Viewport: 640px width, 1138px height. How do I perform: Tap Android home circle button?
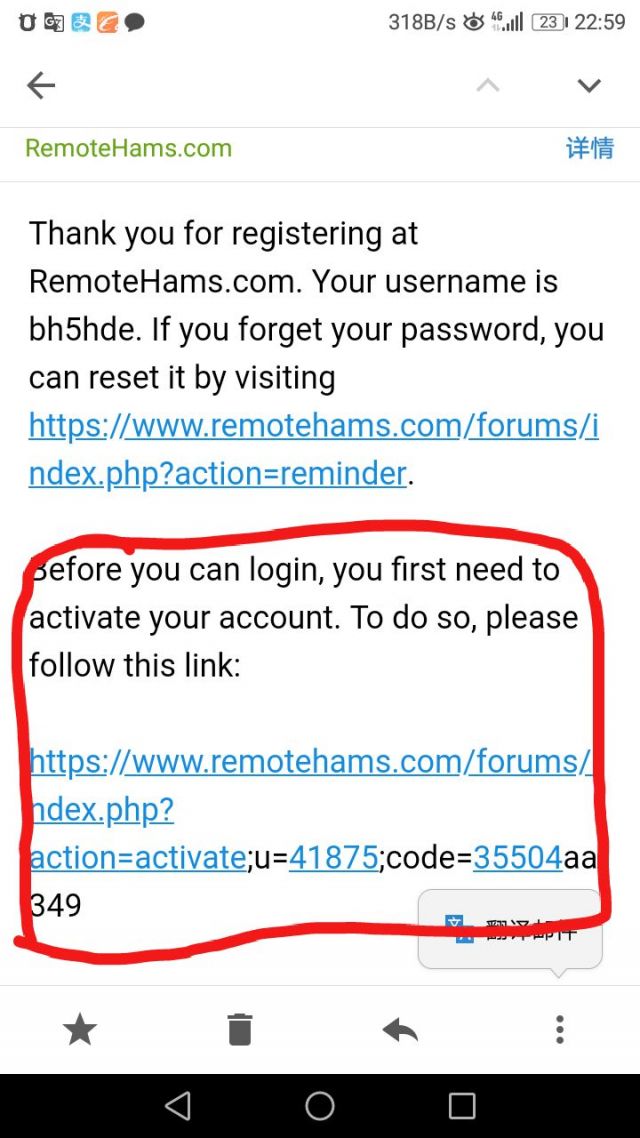[x=319, y=1106]
